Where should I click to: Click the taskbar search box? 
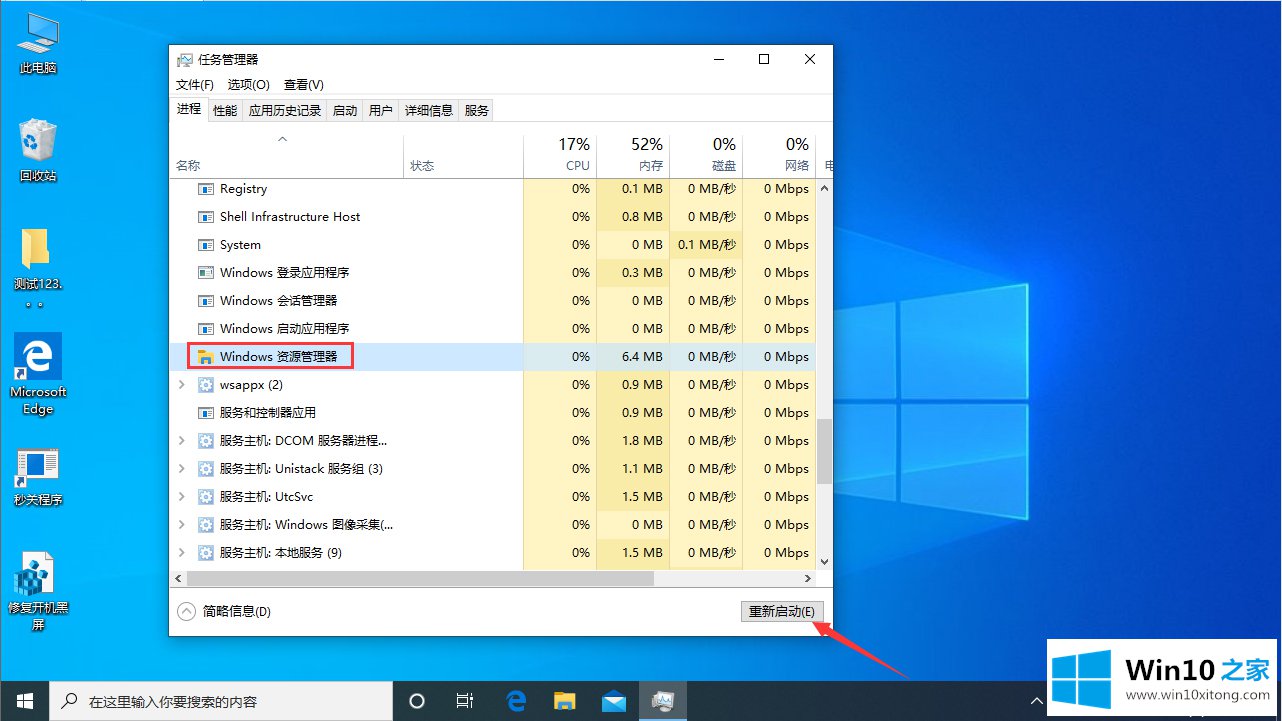[220, 701]
